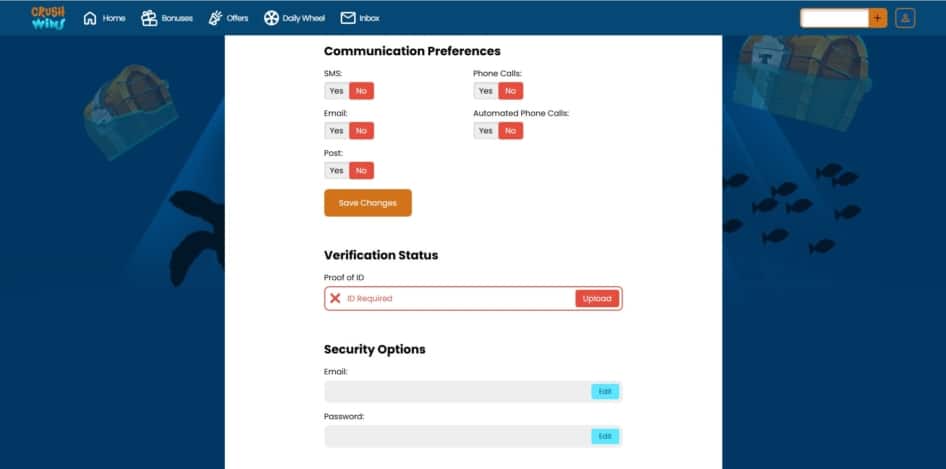Click the red X ID Required icon
Viewport: 946px width, 469px height.
click(335, 298)
